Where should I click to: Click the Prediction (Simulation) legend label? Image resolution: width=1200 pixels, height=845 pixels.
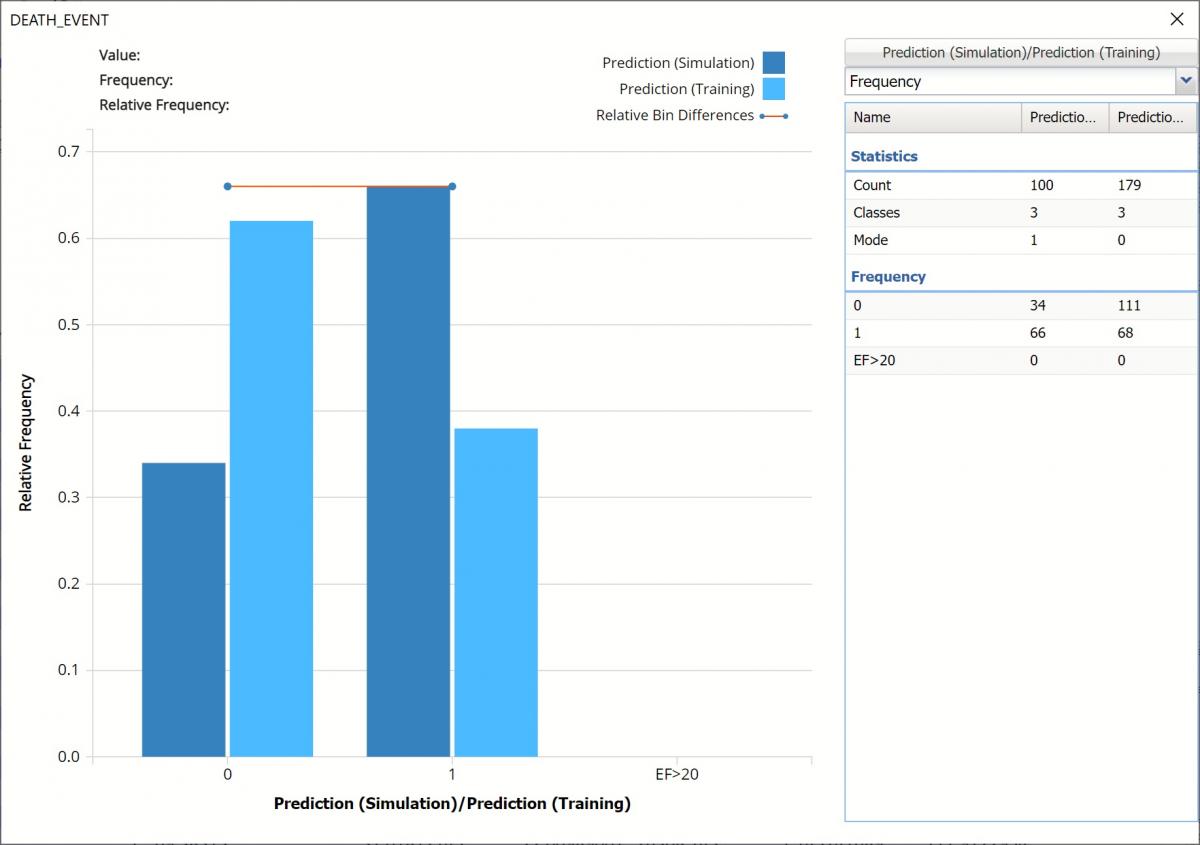[678, 63]
